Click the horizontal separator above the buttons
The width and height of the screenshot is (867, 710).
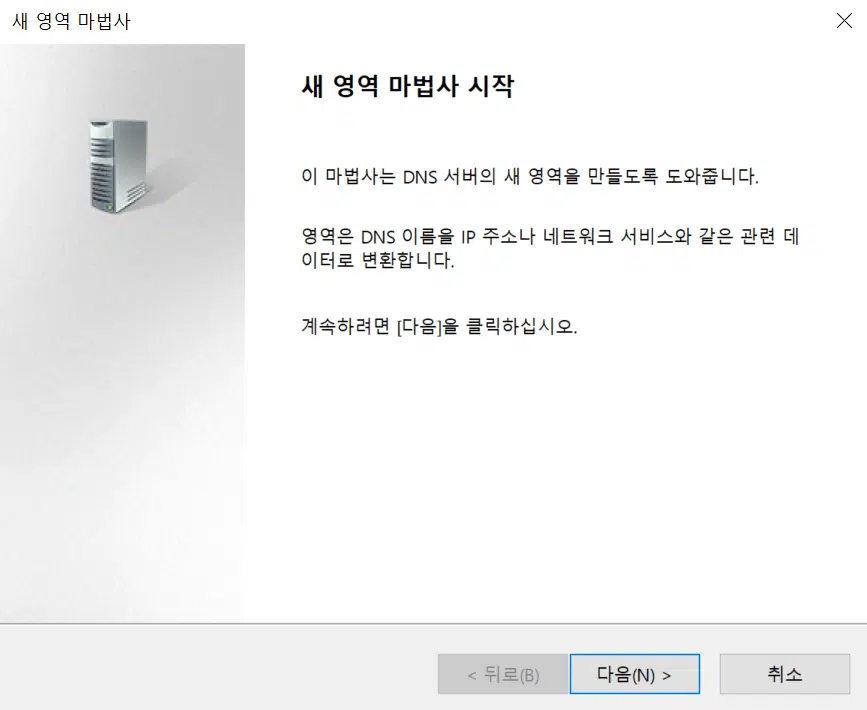click(434, 624)
